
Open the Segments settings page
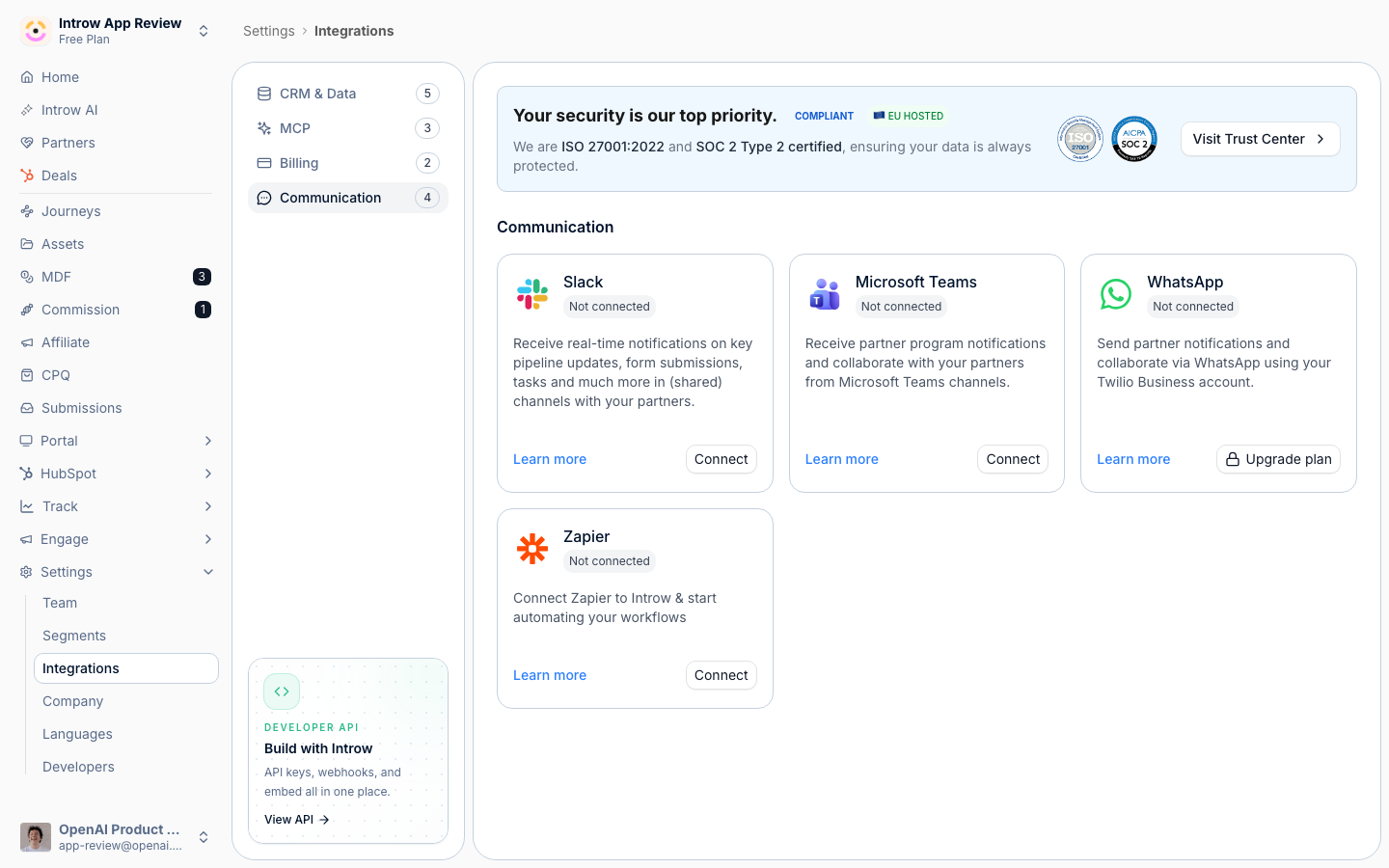(x=126, y=636)
